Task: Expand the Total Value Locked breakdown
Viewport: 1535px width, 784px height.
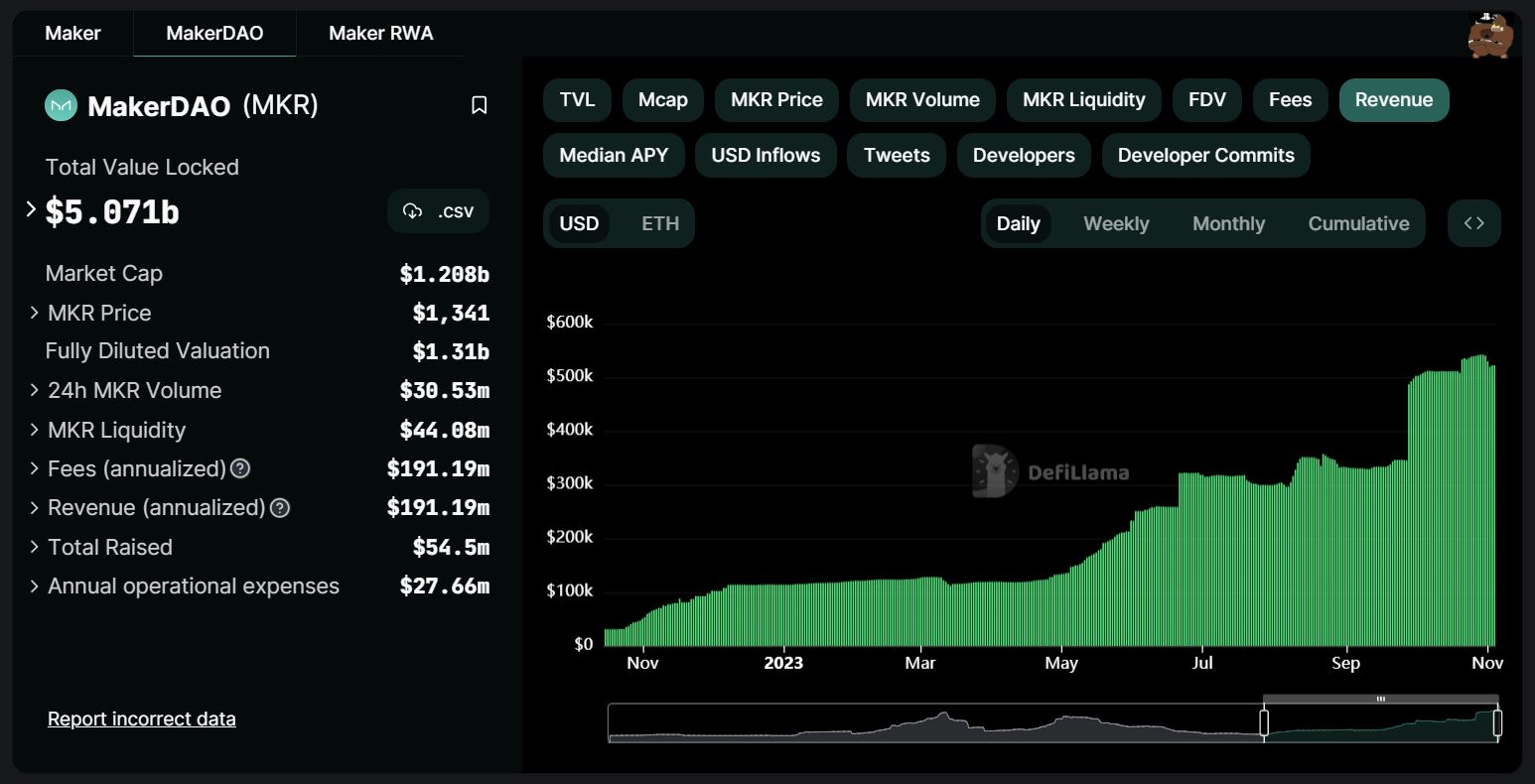Action: tap(31, 209)
